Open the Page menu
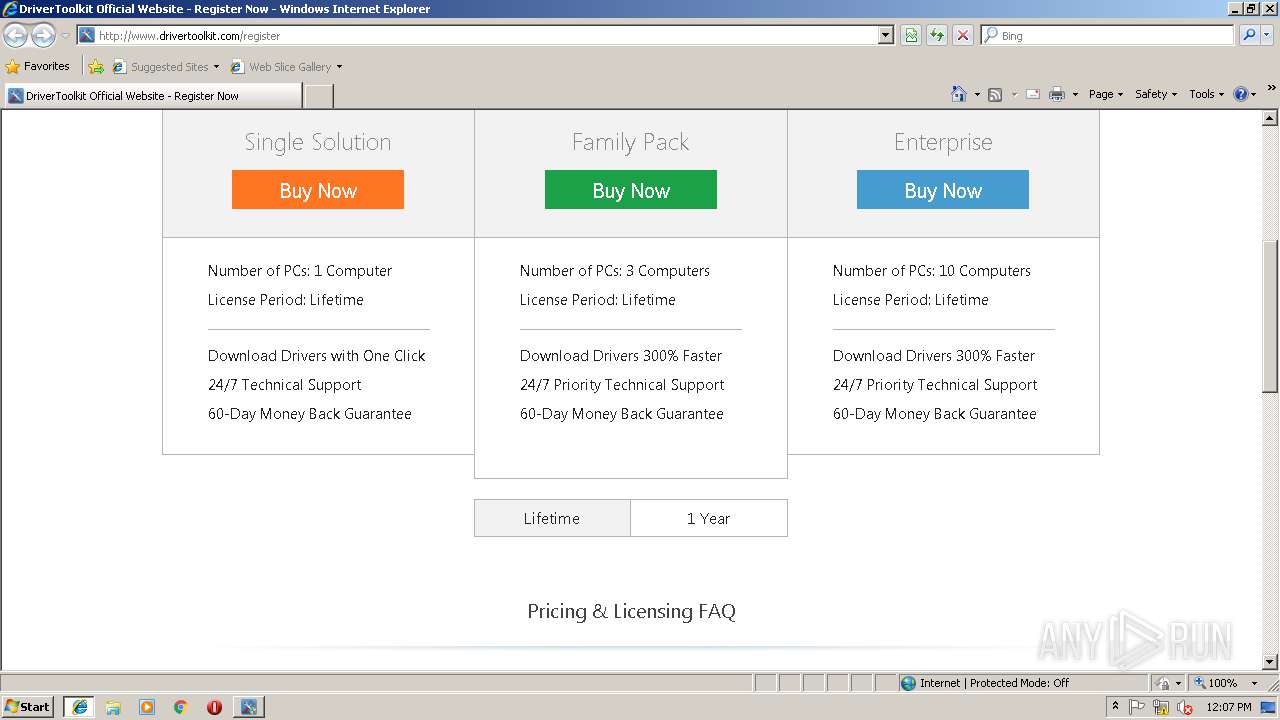The width and height of the screenshot is (1280, 720). [1106, 94]
